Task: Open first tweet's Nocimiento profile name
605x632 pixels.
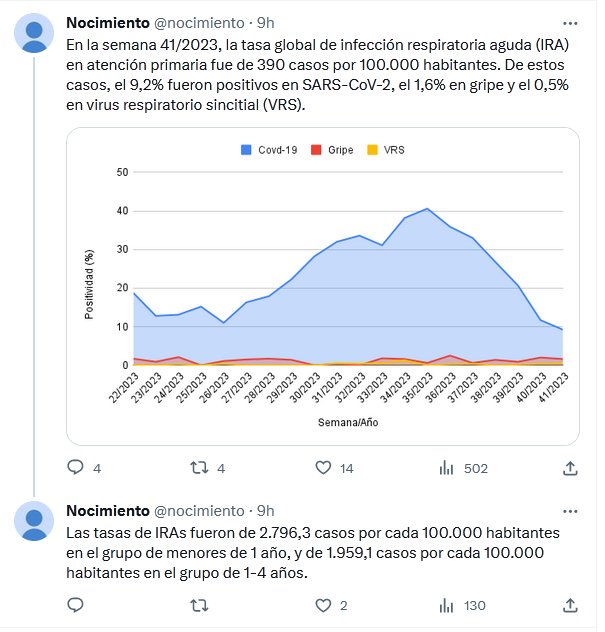Action: pos(106,23)
